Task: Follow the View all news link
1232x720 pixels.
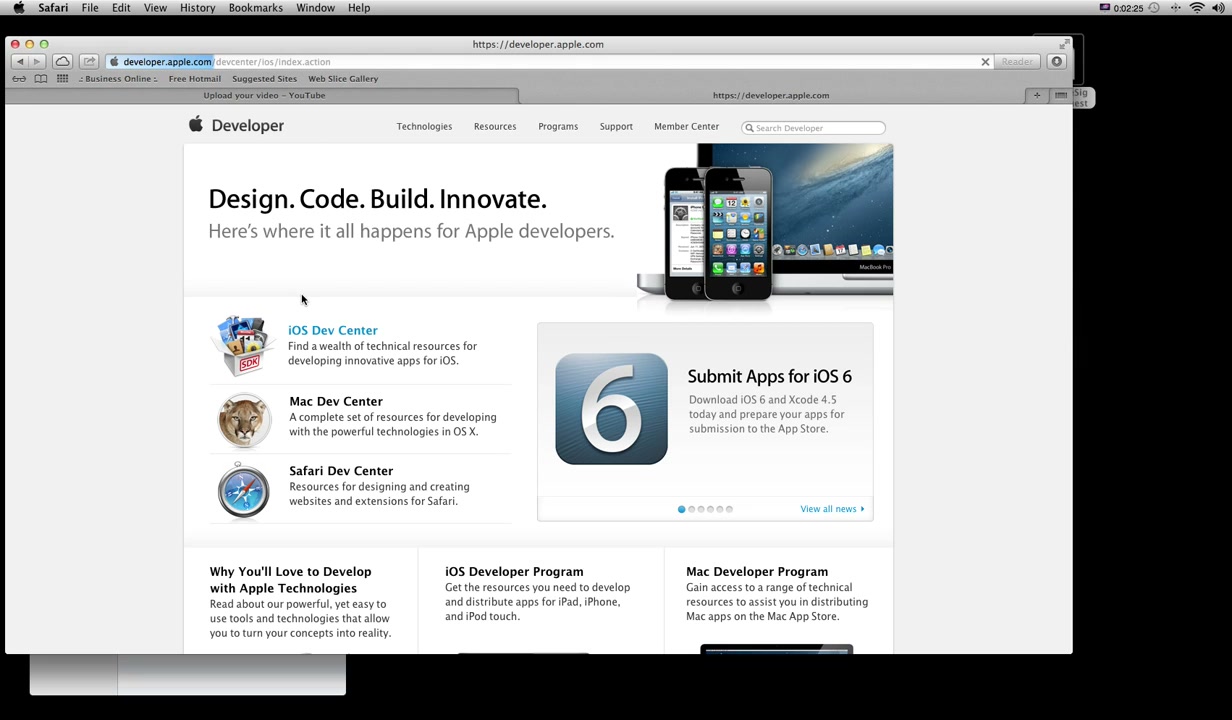Action: coord(832,509)
